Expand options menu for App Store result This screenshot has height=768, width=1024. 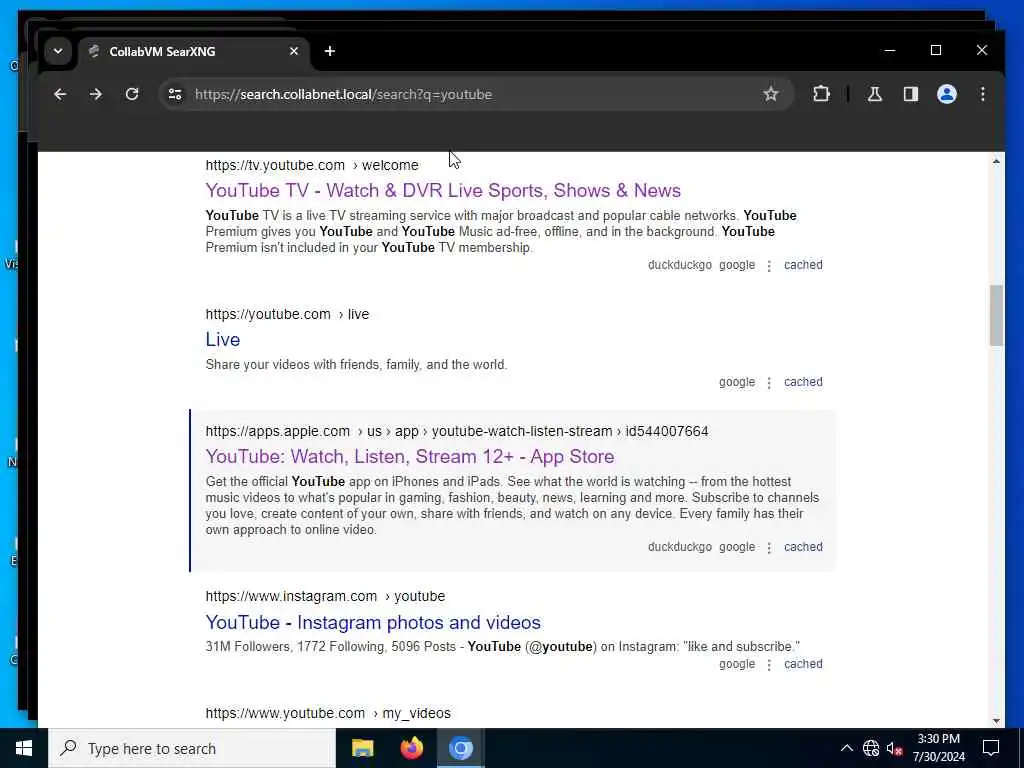[769, 548]
